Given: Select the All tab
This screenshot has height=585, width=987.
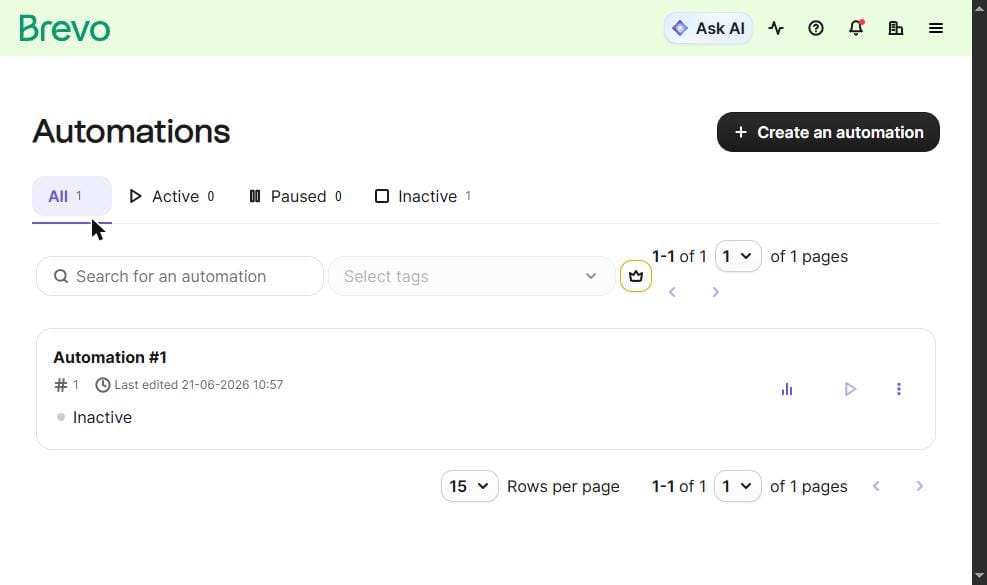Looking at the screenshot, I should (x=72, y=196).
